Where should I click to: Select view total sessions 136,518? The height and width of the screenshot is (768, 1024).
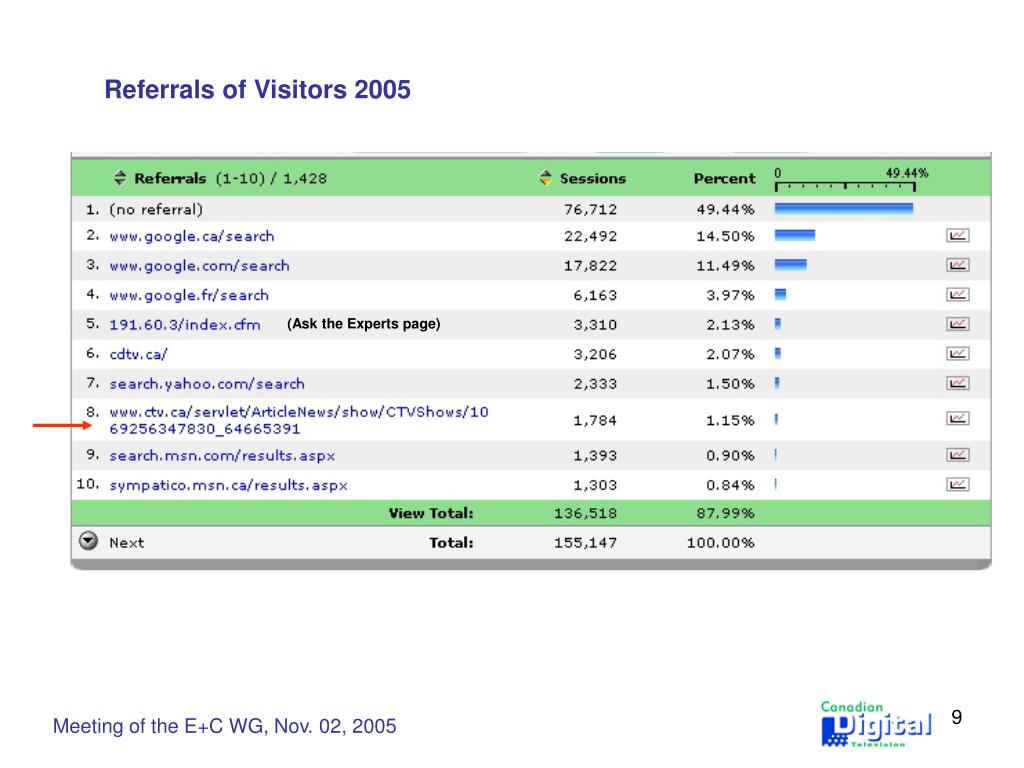(x=585, y=513)
